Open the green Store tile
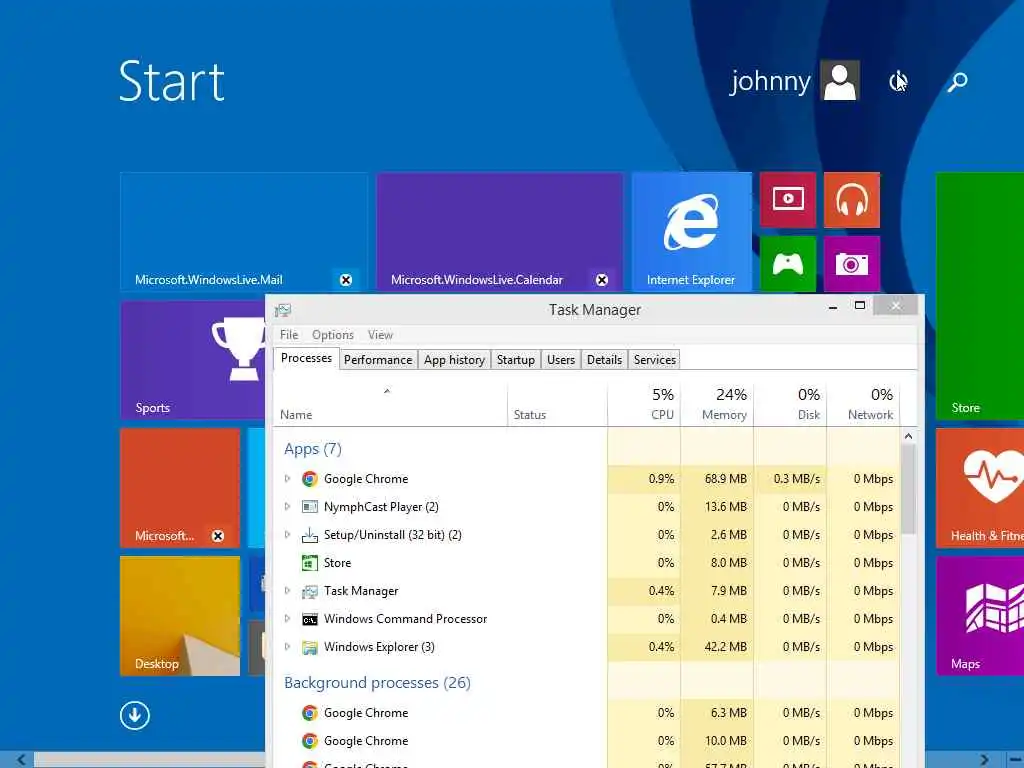 coord(980,296)
